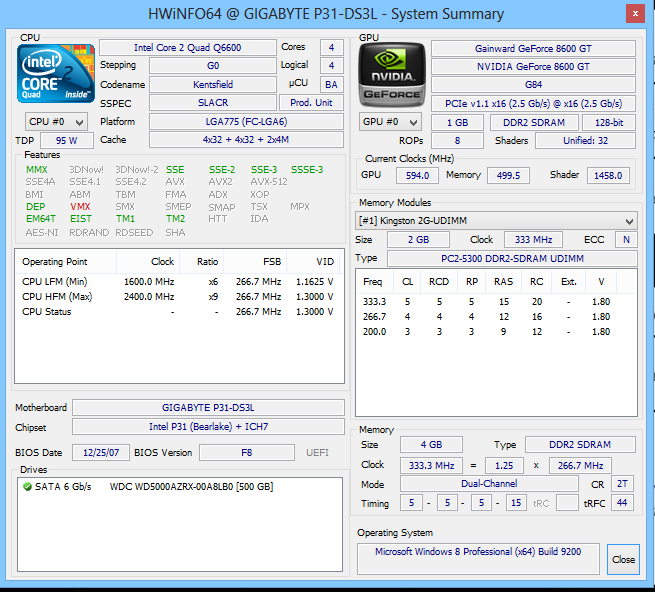
Task: Click the G84 GPU codename field
Action: pos(533,85)
